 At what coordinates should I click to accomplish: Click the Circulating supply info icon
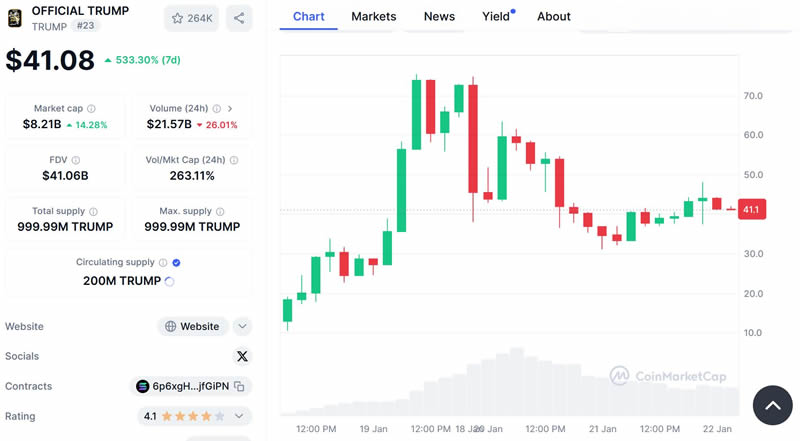tap(165, 263)
